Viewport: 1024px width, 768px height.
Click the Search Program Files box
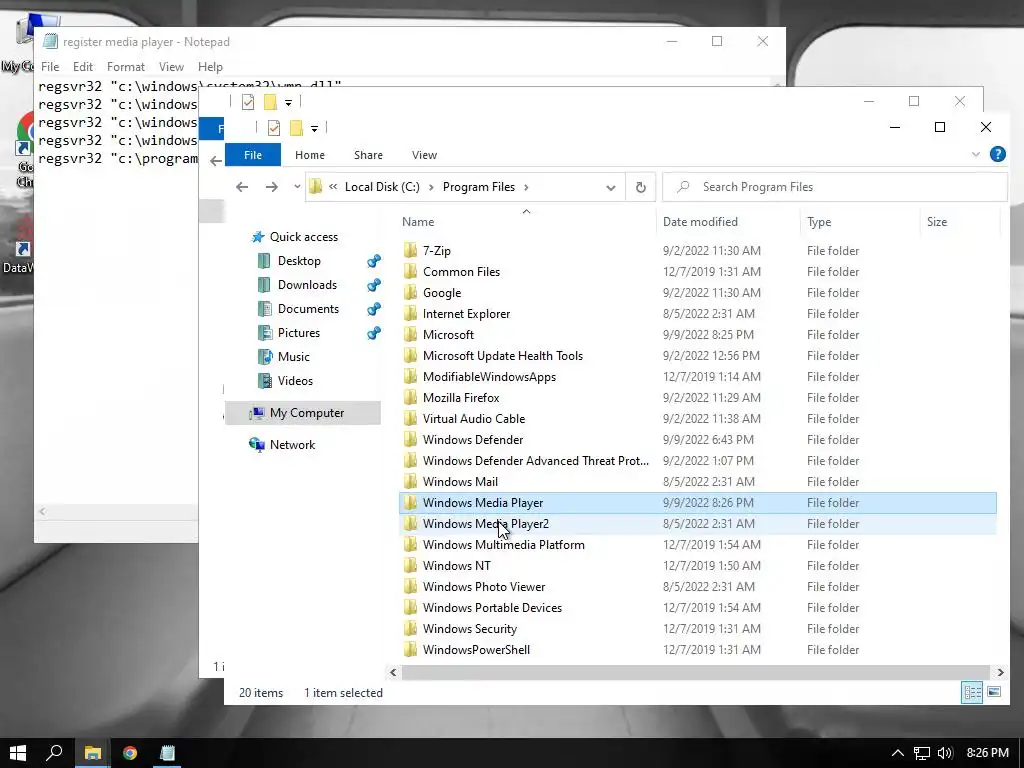[x=835, y=187]
